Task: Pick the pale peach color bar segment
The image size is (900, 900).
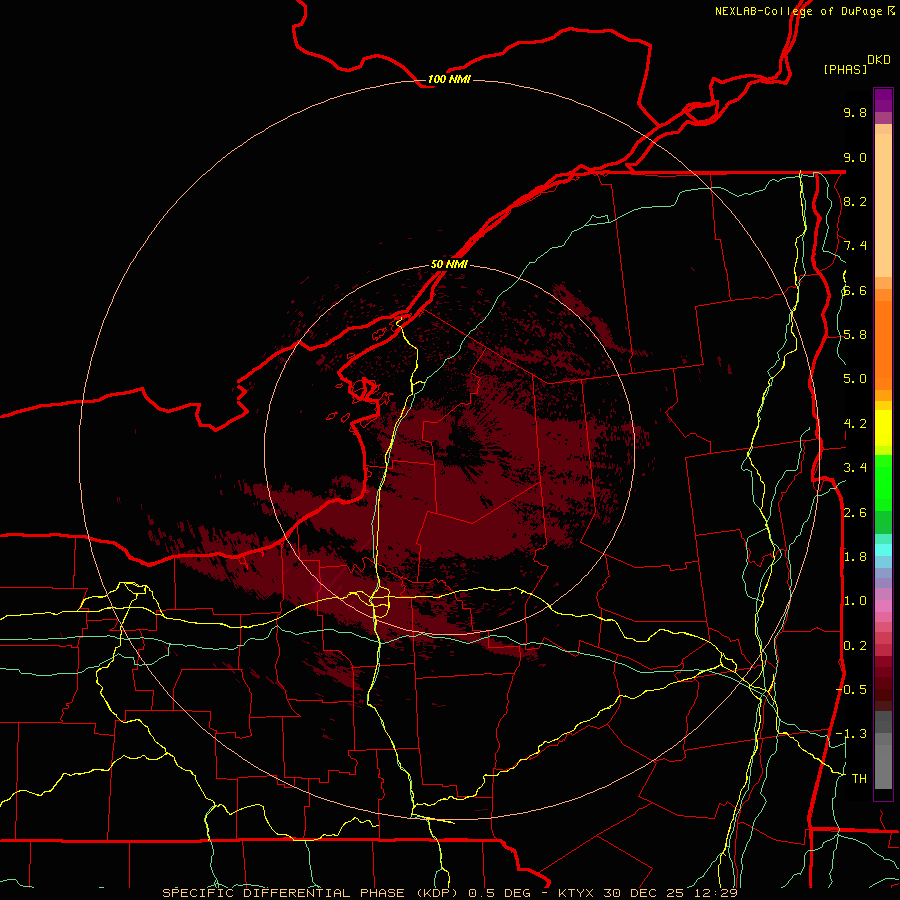Action: (883, 205)
